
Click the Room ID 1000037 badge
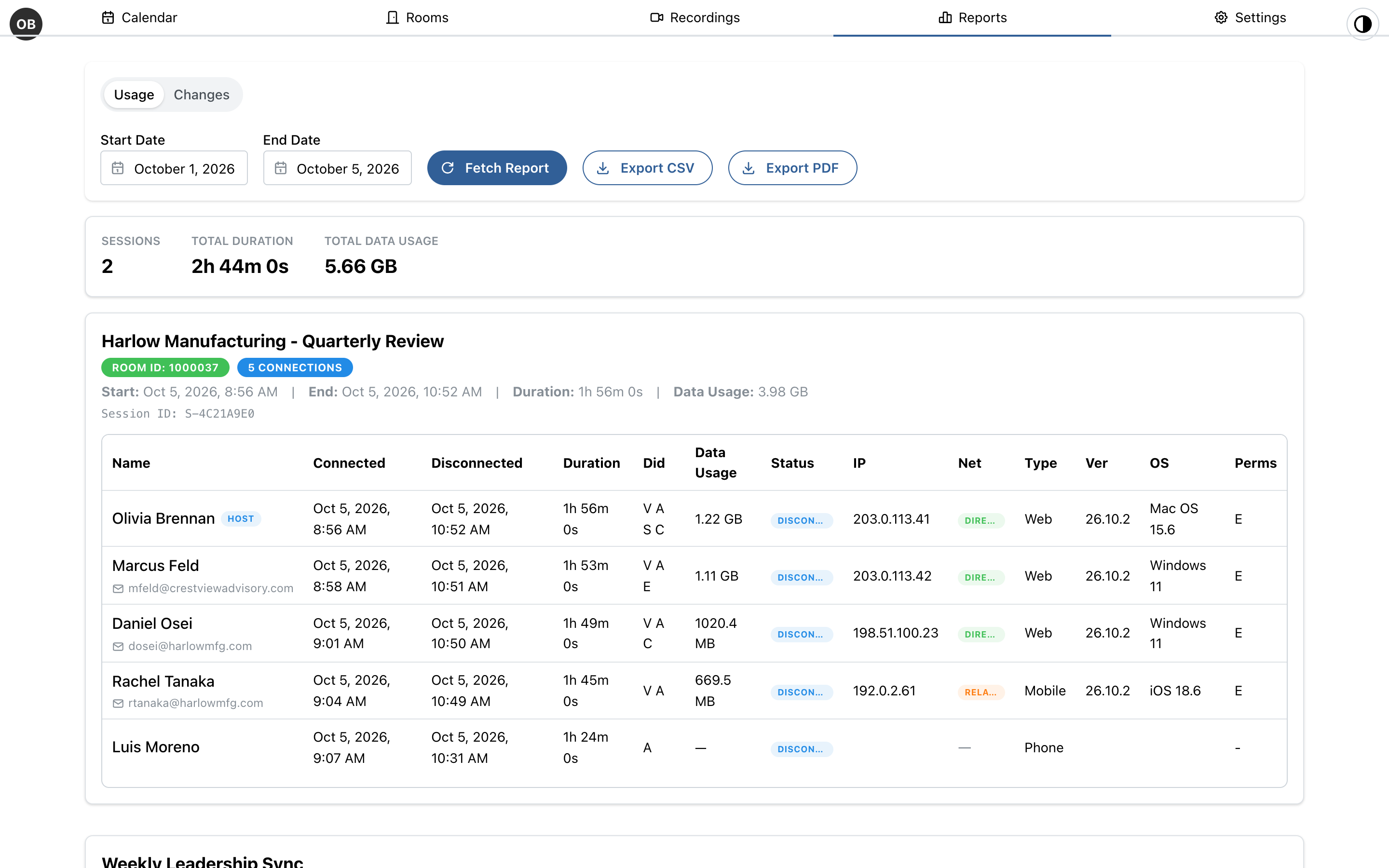[x=165, y=367]
